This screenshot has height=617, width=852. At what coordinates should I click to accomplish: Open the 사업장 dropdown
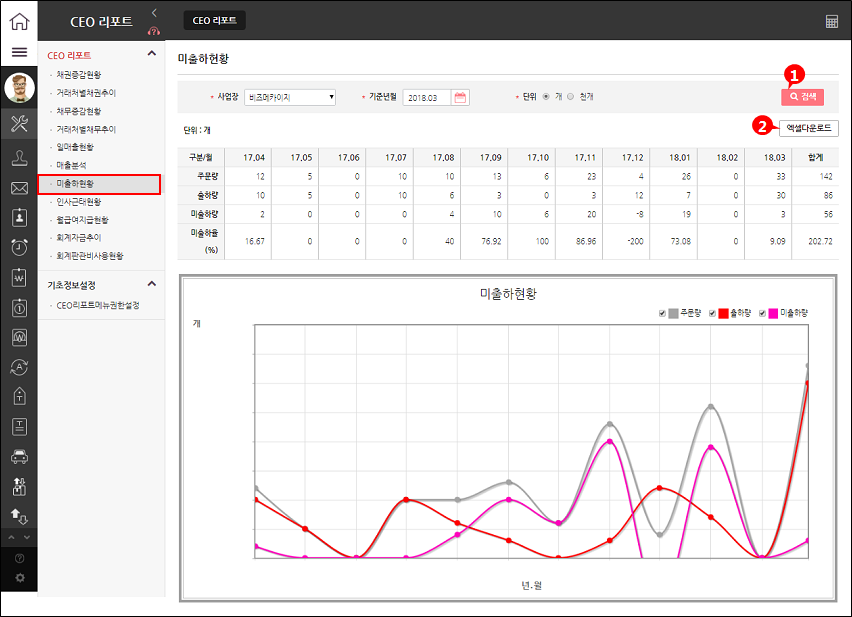pyautogui.click(x=290, y=97)
